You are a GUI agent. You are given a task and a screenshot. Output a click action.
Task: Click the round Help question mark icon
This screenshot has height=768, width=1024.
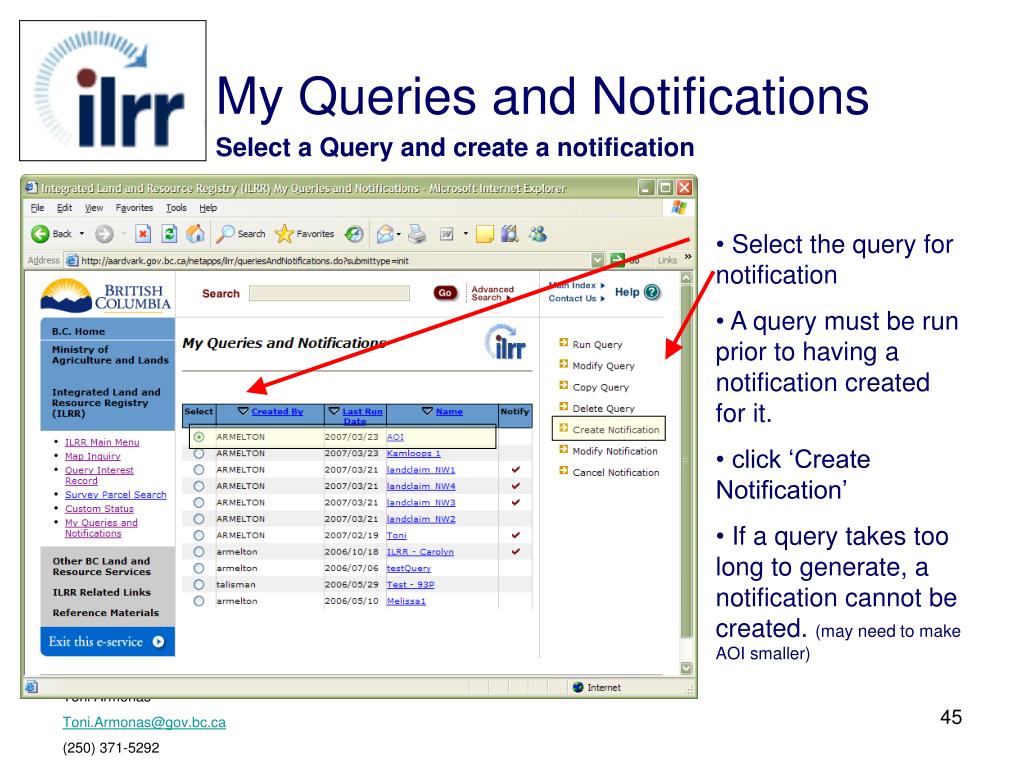[x=652, y=292]
